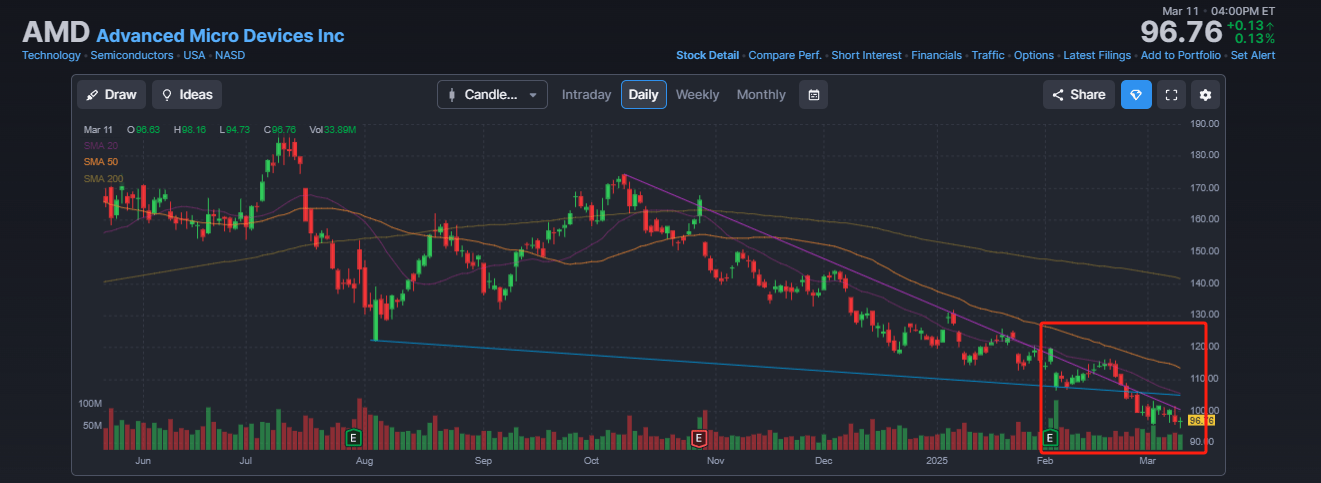This screenshot has height=483, width=1321.
Task: Click the SMA 200 legend label
Action: point(103,178)
